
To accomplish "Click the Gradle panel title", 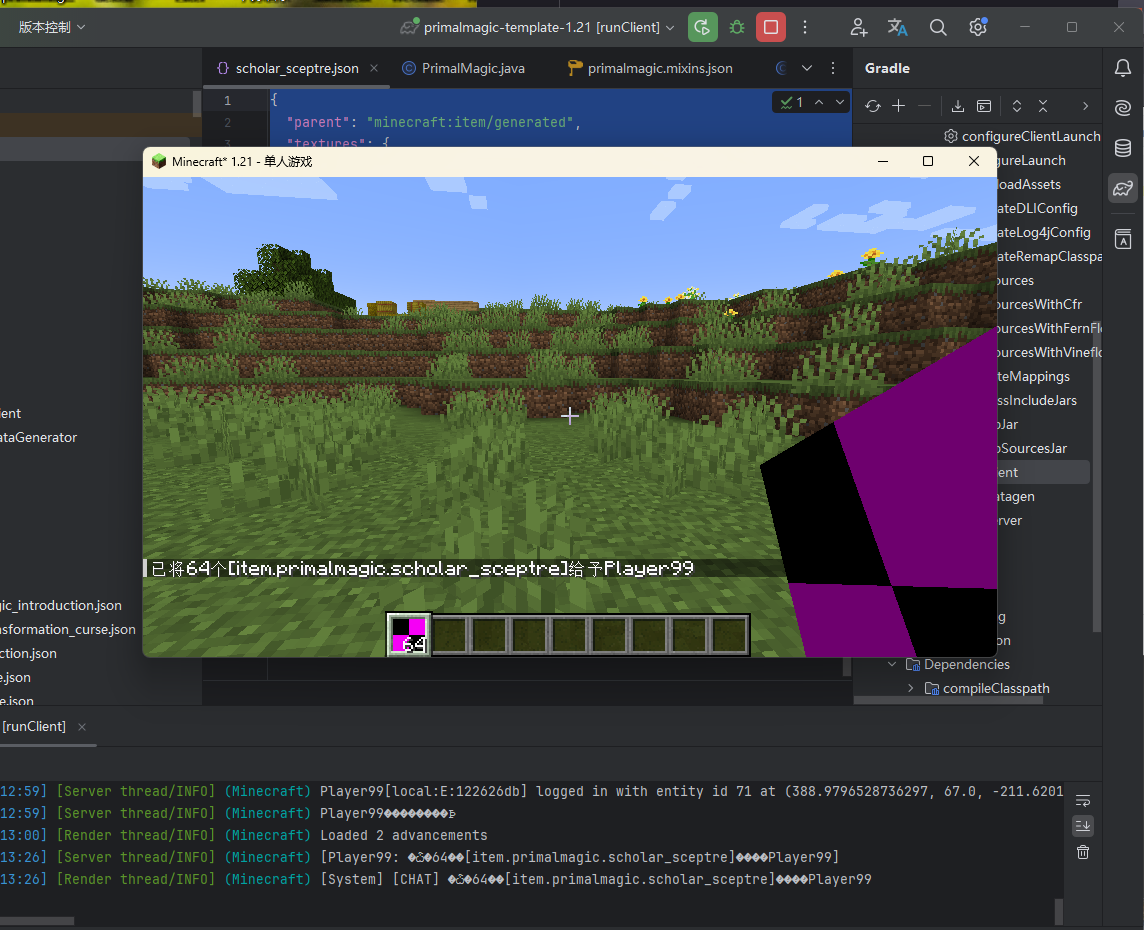I will click(x=887, y=69).
